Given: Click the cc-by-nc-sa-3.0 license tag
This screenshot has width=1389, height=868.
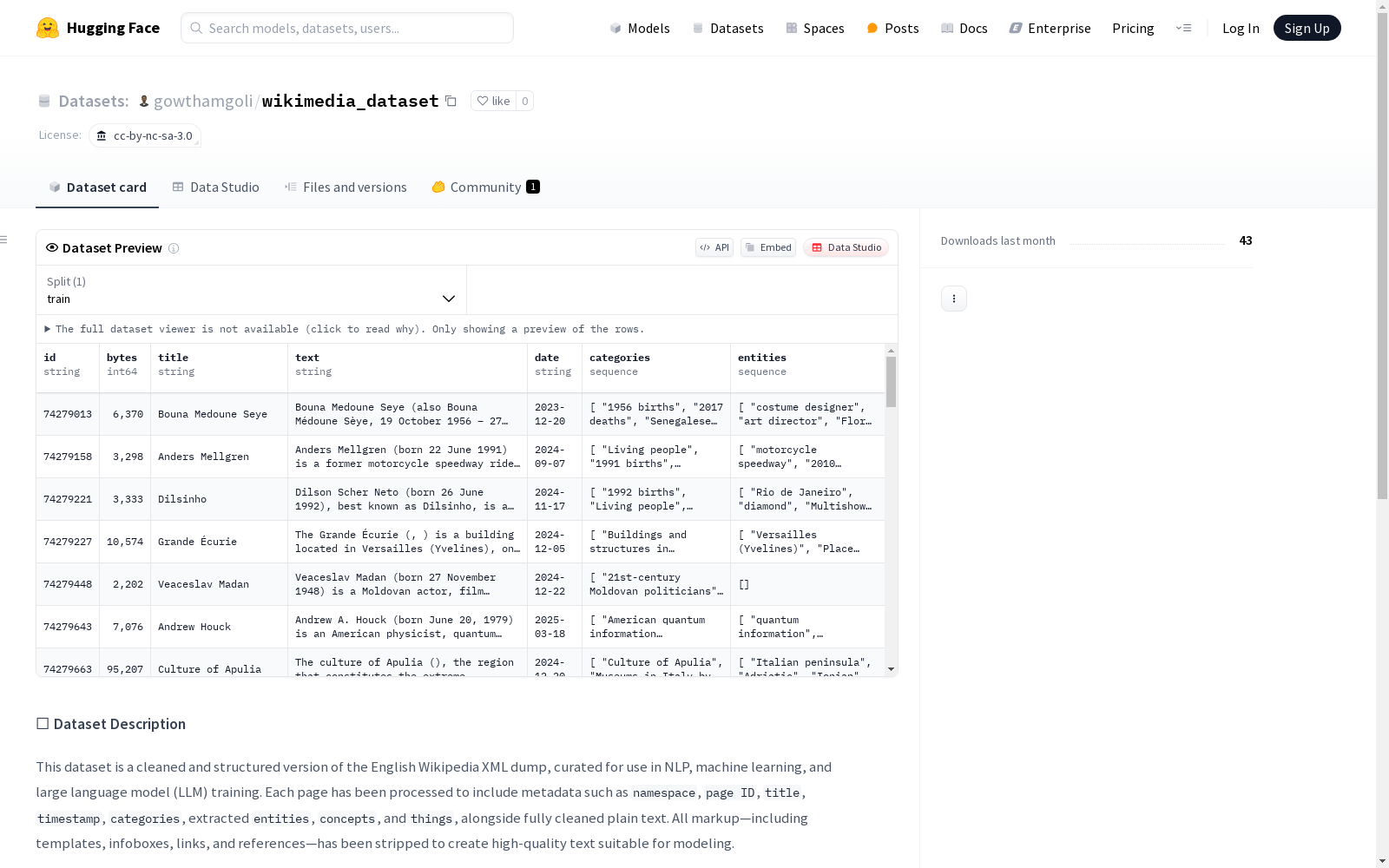Looking at the screenshot, I should tap(145, 135).
